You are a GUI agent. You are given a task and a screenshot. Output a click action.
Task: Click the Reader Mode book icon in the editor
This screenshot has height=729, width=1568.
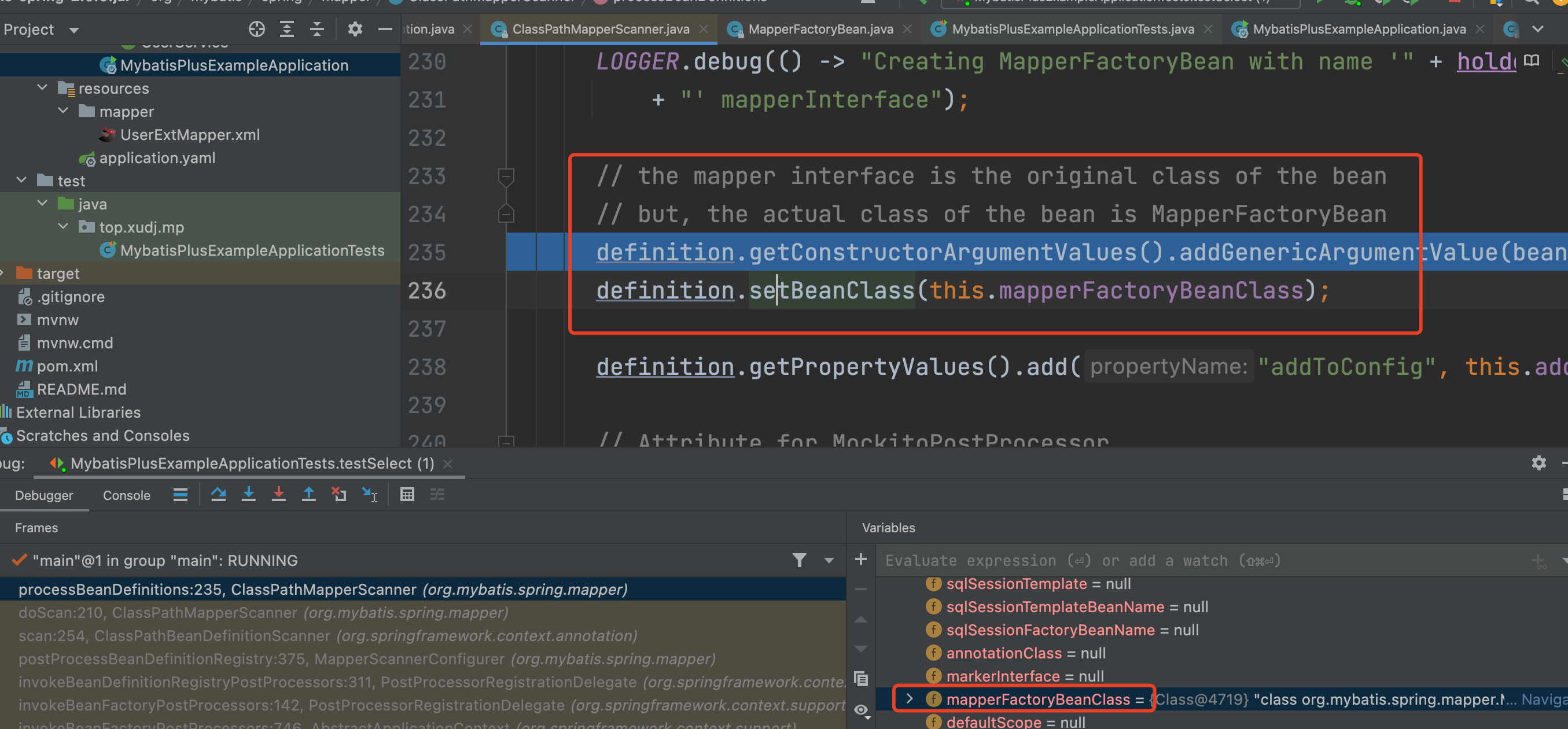coord(1532,60)
